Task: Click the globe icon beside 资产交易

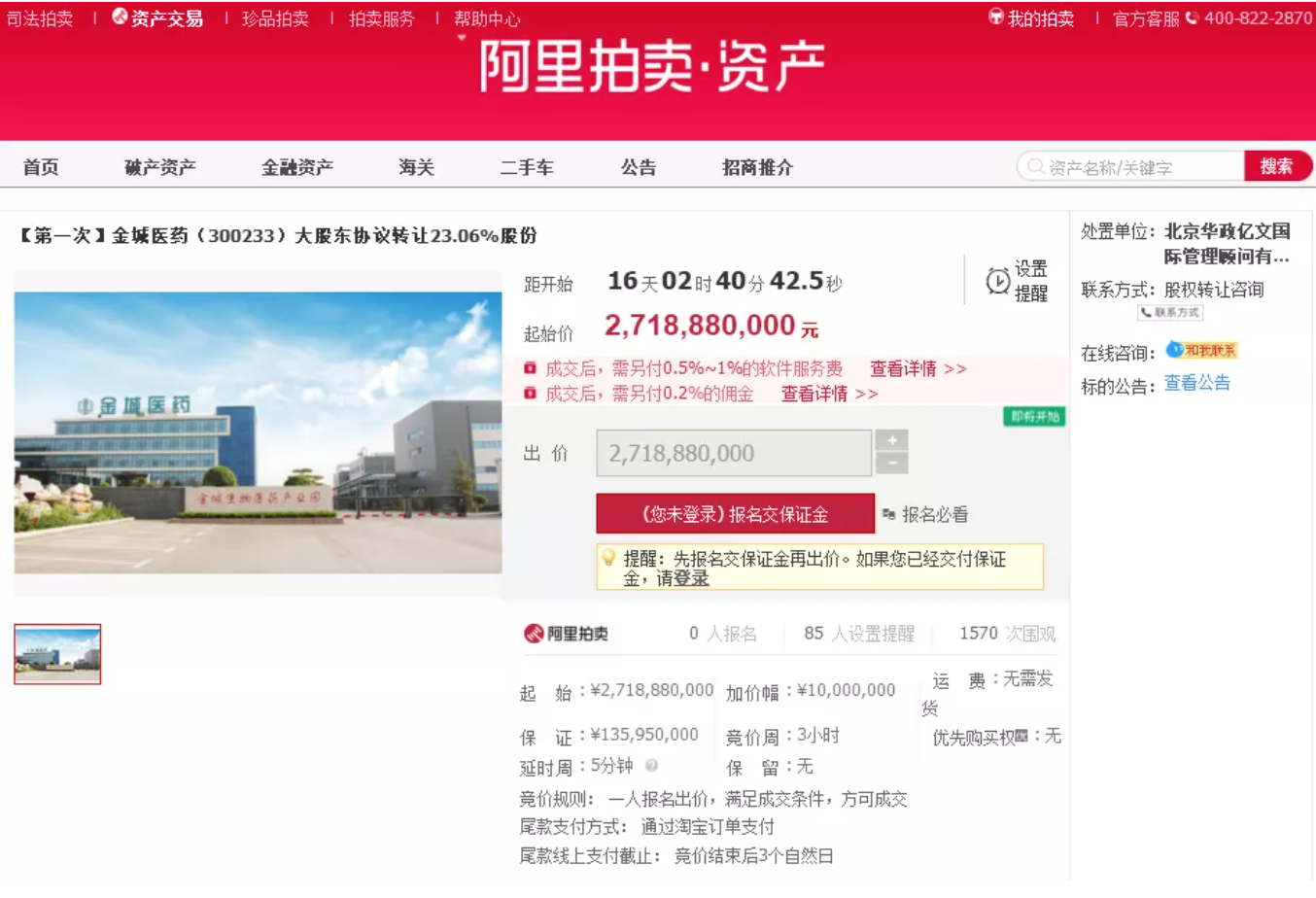Action: pyautogui.click(x=120, y=17)
